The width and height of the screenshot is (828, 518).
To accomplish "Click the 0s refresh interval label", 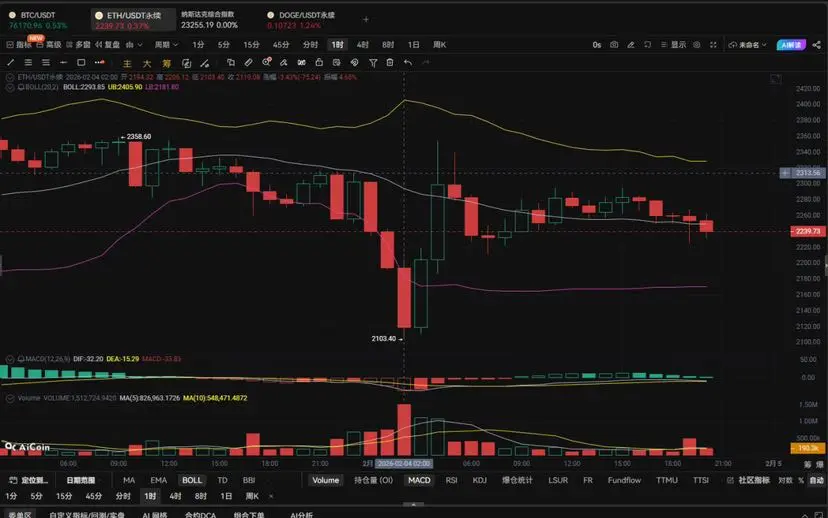I will point(597,45).
